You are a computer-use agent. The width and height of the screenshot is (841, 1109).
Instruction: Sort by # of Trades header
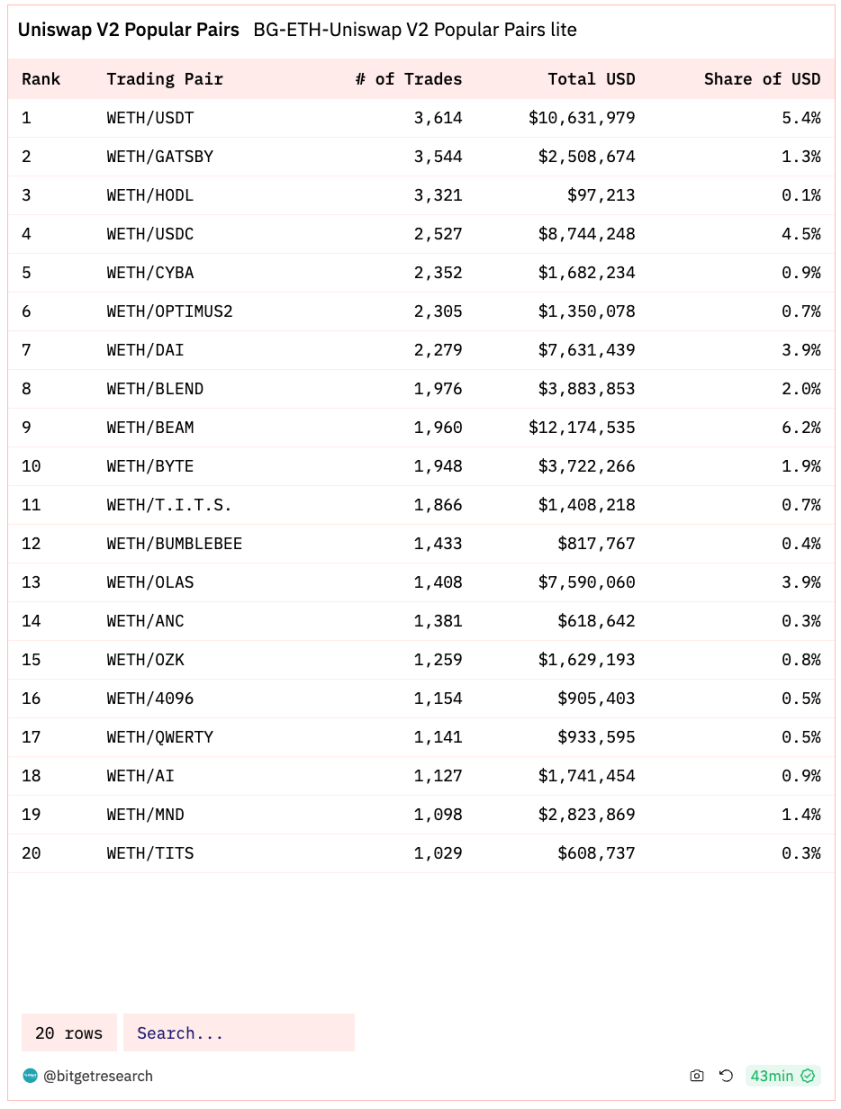point(408,79)
